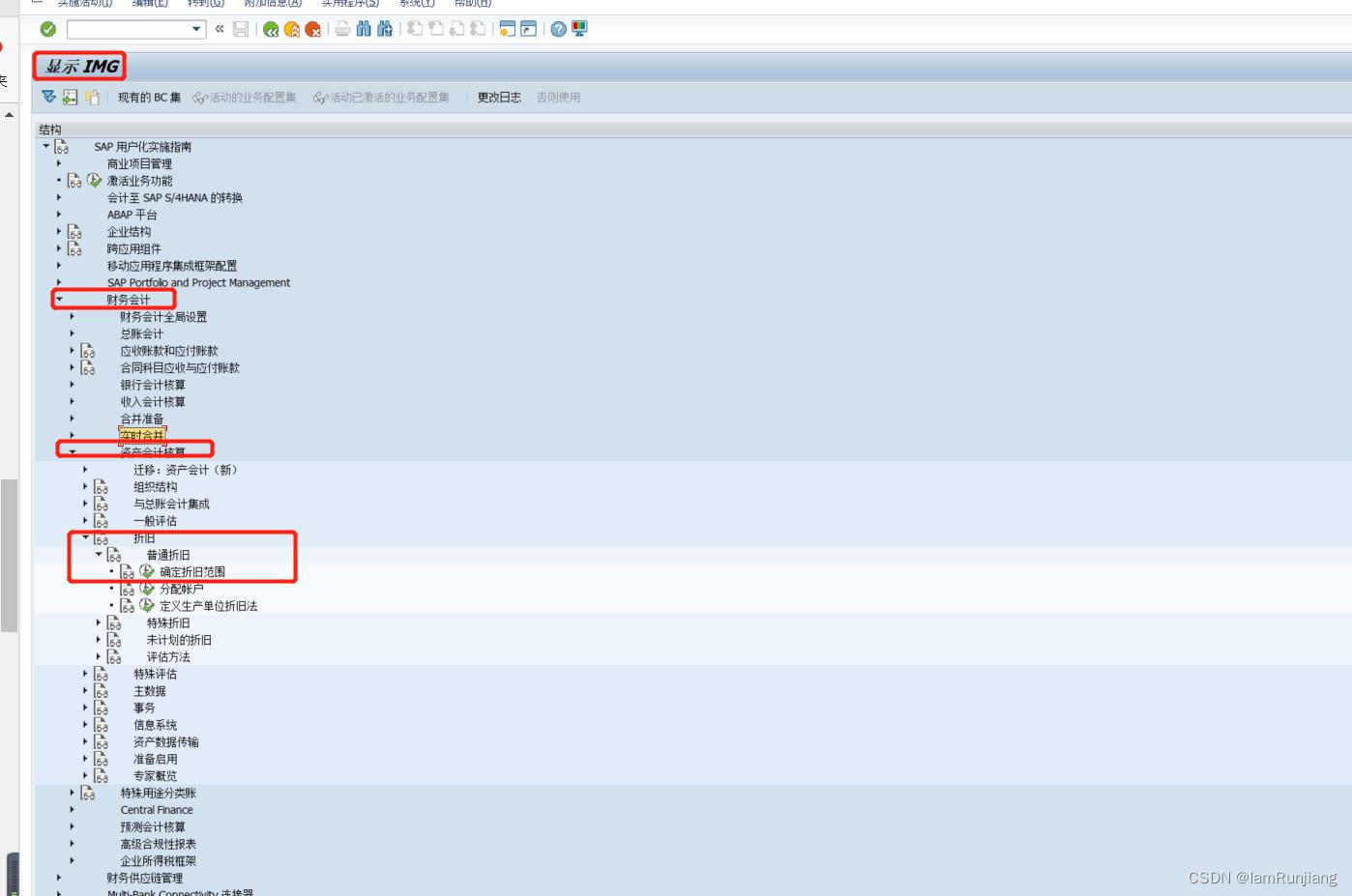The image size is (1352, 896).
Task: Open Customize Local Layout monitor icon
Action: point(579,29)
